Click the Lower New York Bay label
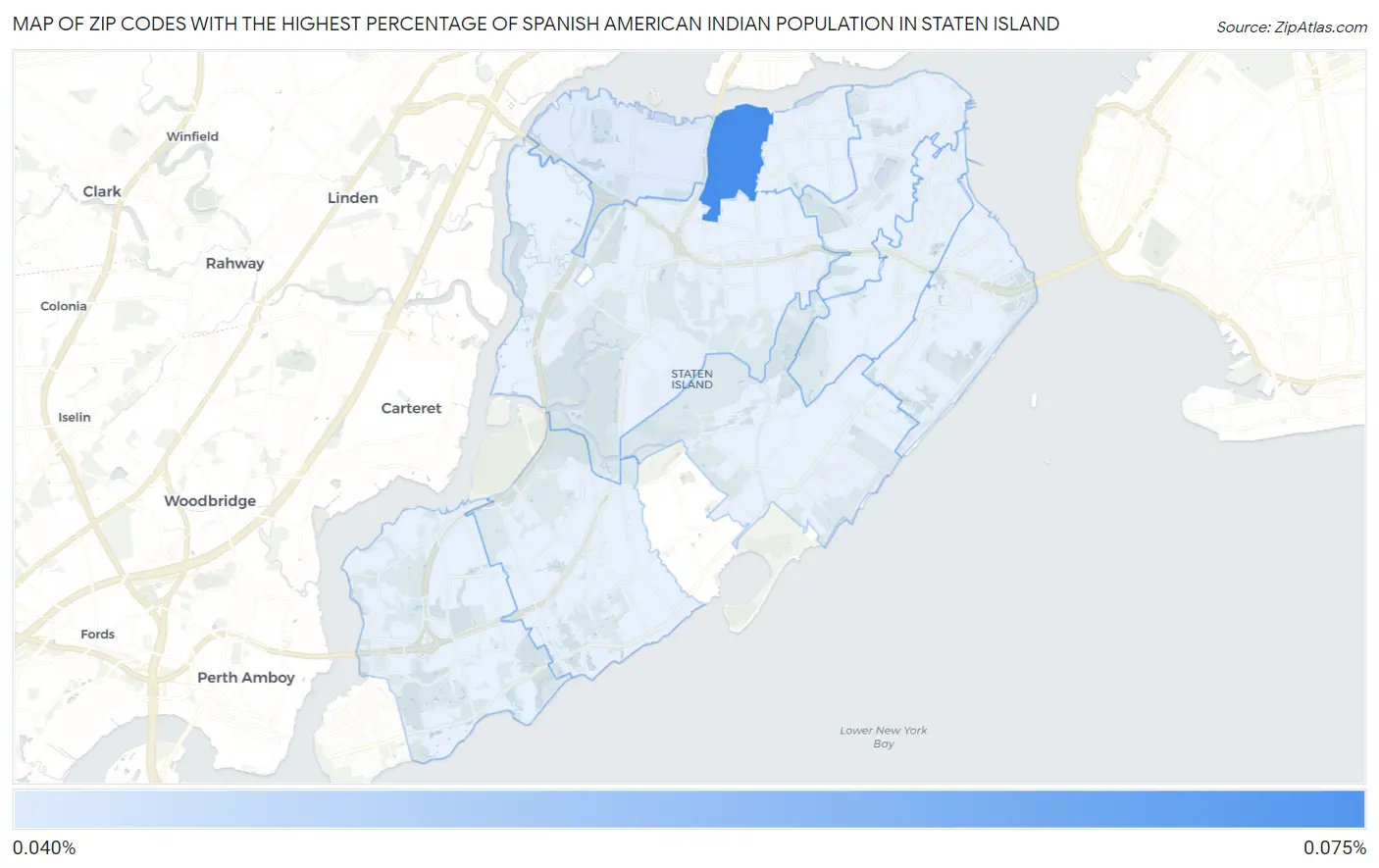 [x=884, y=737]
